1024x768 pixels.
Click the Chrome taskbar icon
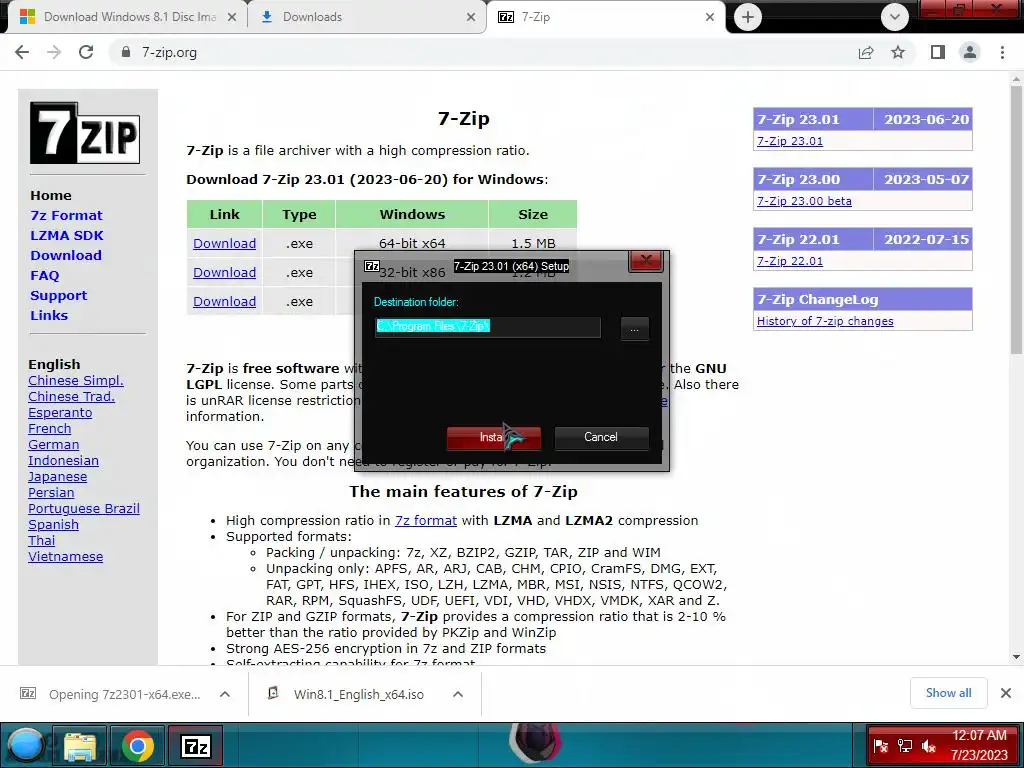pyautogui.click(x=137, y=746)
